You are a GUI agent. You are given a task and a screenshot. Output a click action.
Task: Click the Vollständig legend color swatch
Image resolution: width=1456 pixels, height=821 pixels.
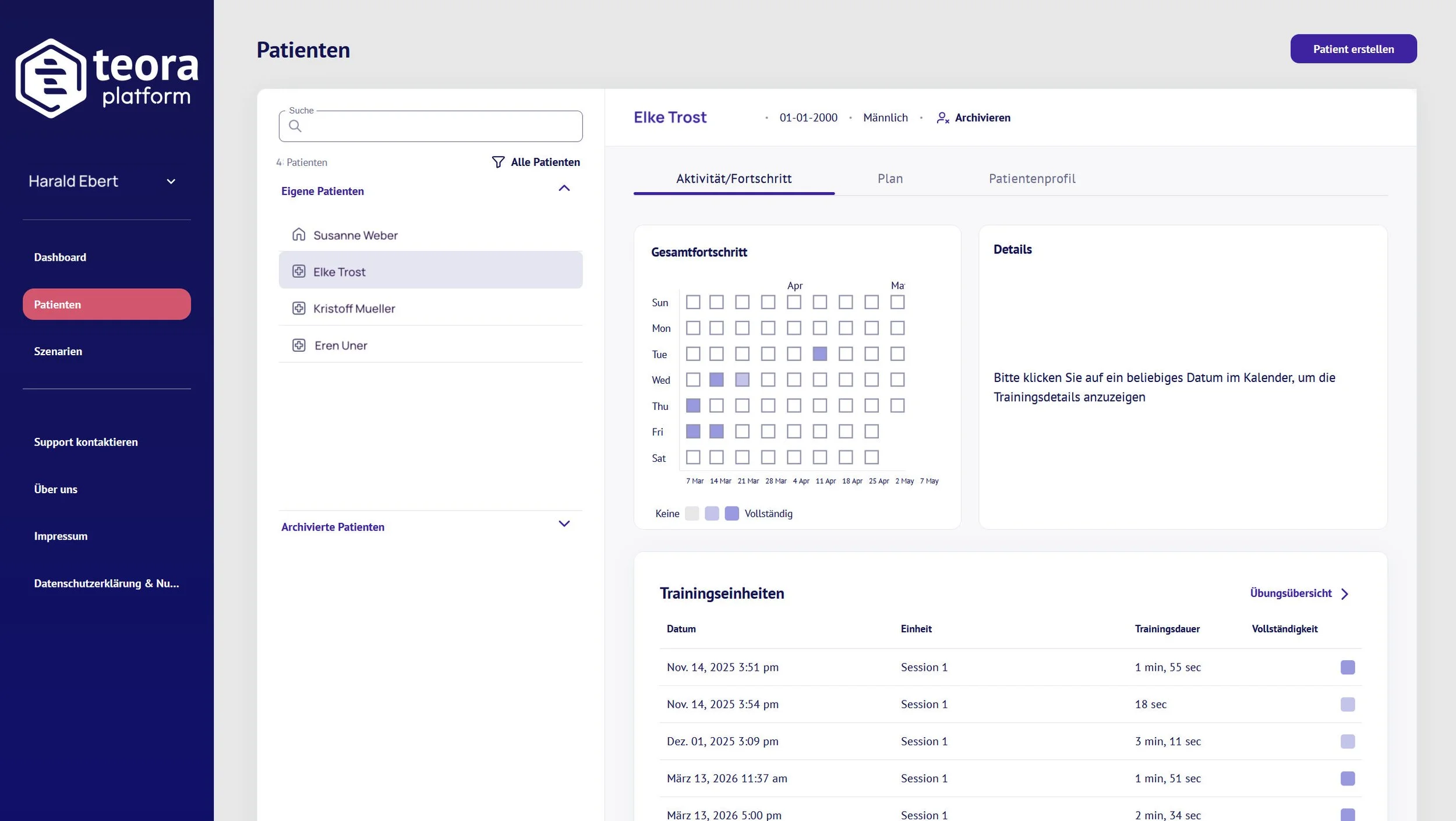point(731,514)
